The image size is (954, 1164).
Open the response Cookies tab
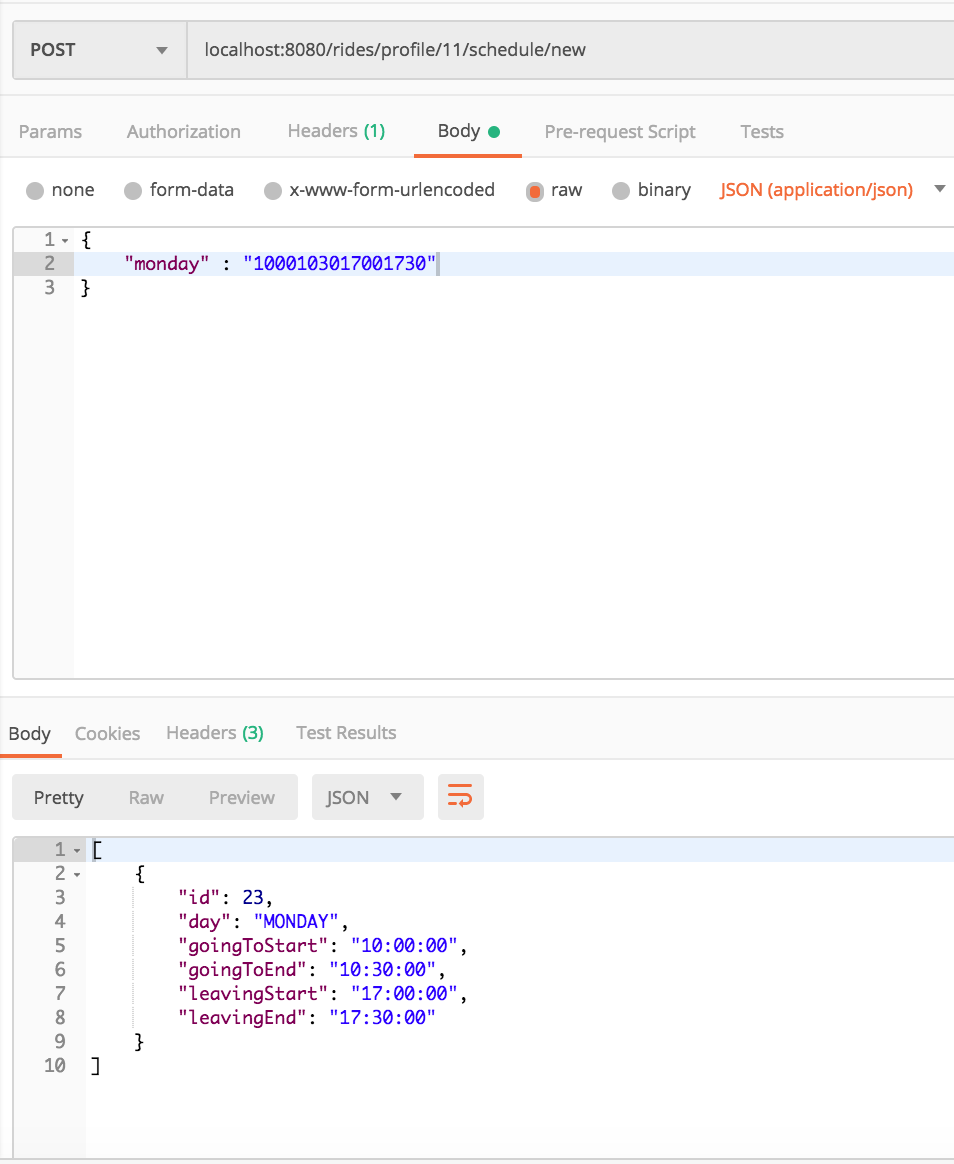point(108,733)
